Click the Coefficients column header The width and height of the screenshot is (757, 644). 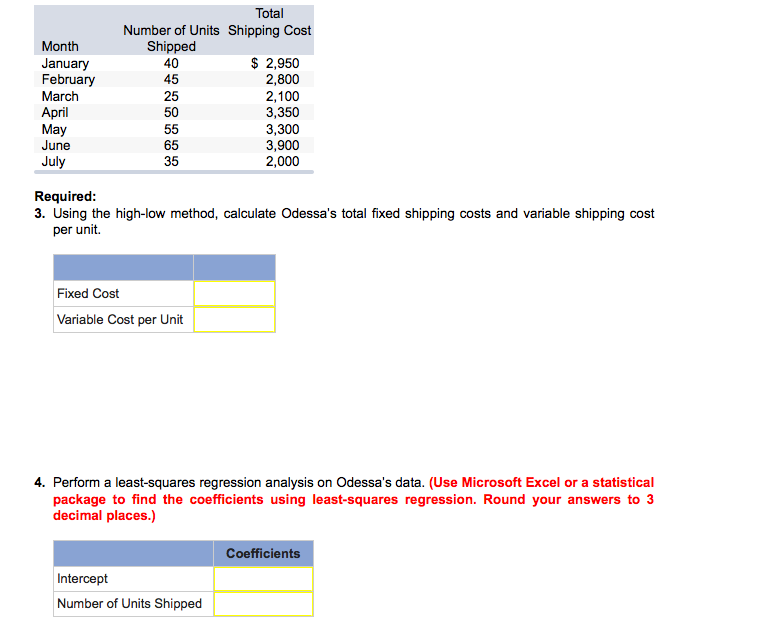263,553
